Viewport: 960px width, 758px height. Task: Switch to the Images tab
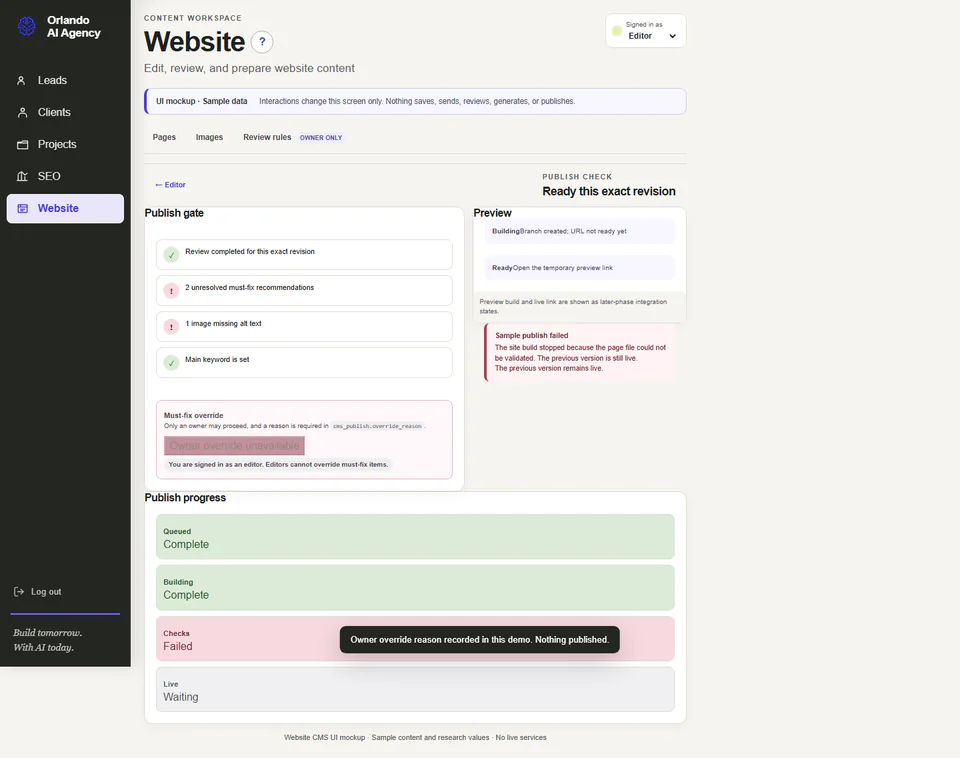coord(209,137)
